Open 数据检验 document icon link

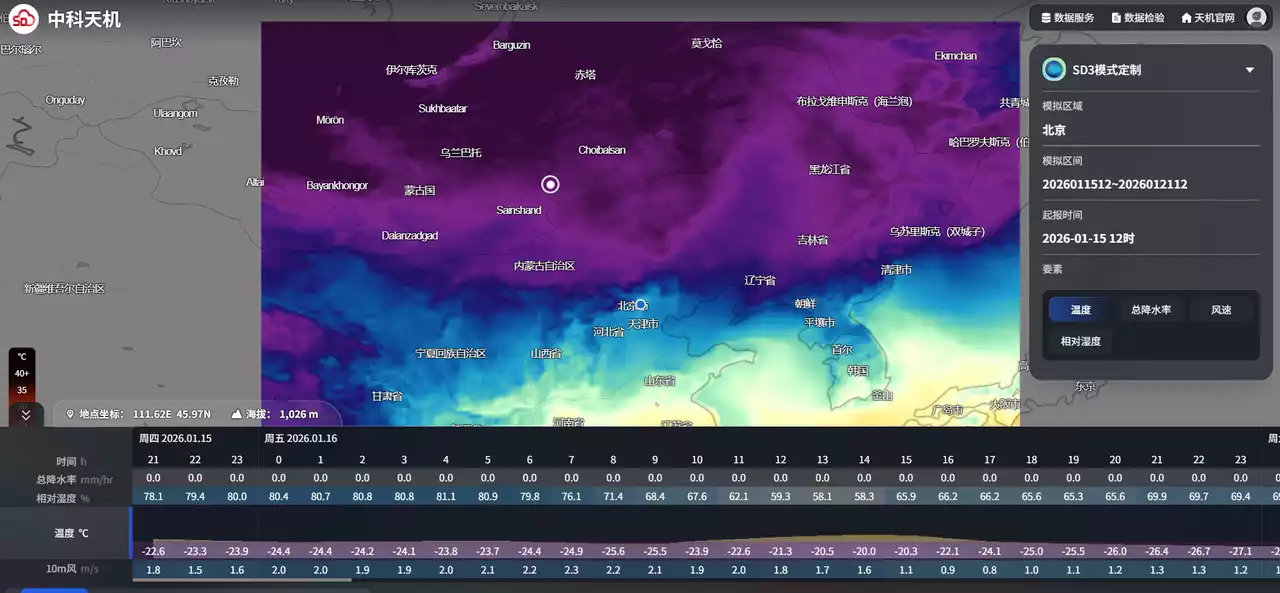(x=1116, y=18)
